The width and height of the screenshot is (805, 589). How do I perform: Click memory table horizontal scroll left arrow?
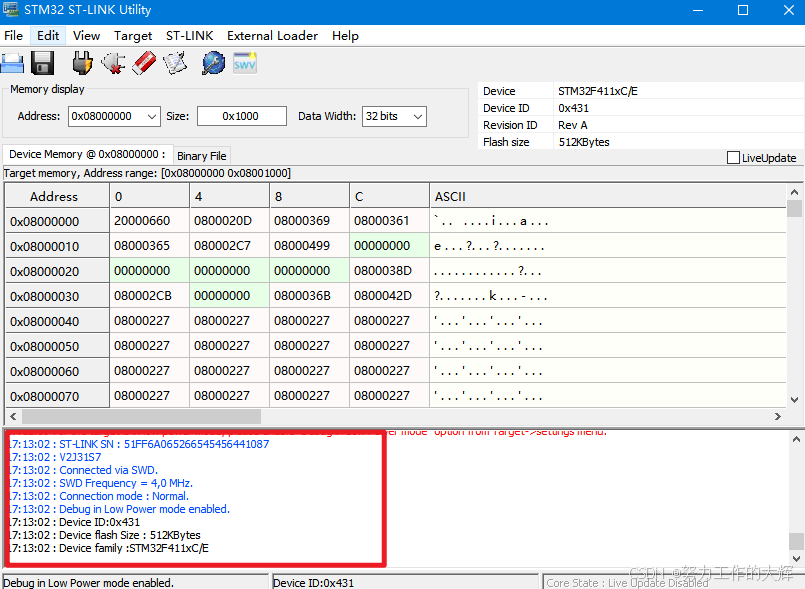tap(13, 416)
